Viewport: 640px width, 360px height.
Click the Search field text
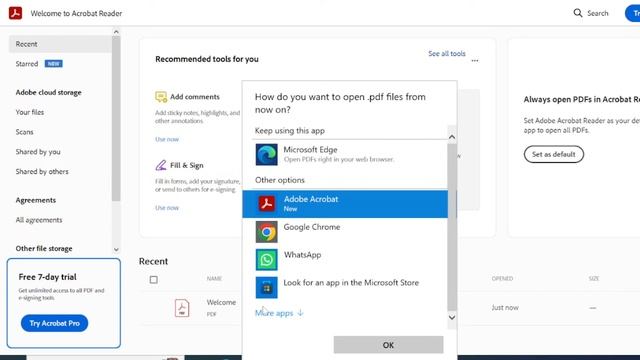point(598,13)
